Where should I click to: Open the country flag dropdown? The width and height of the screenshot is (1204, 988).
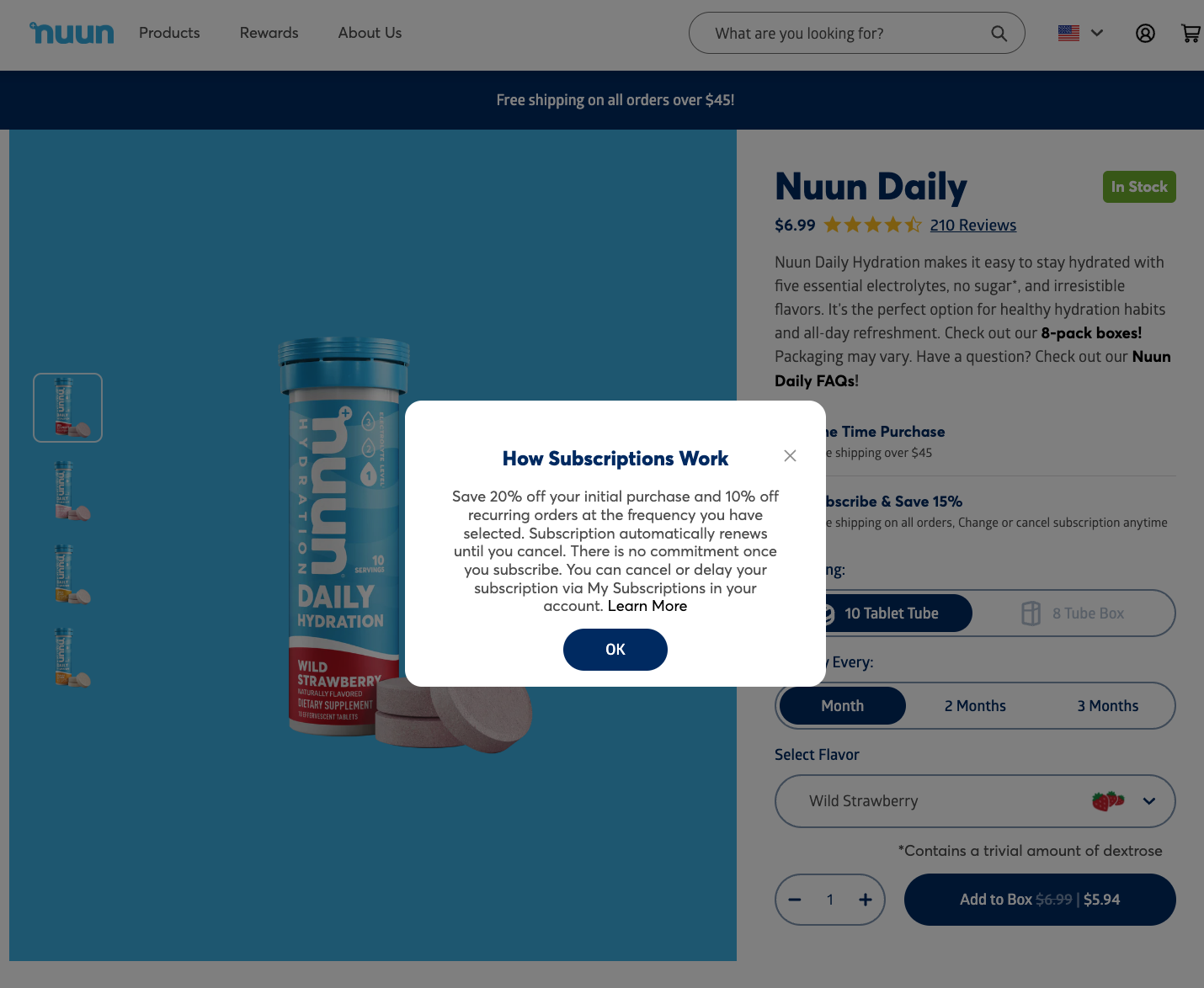tap(1080, 34)
